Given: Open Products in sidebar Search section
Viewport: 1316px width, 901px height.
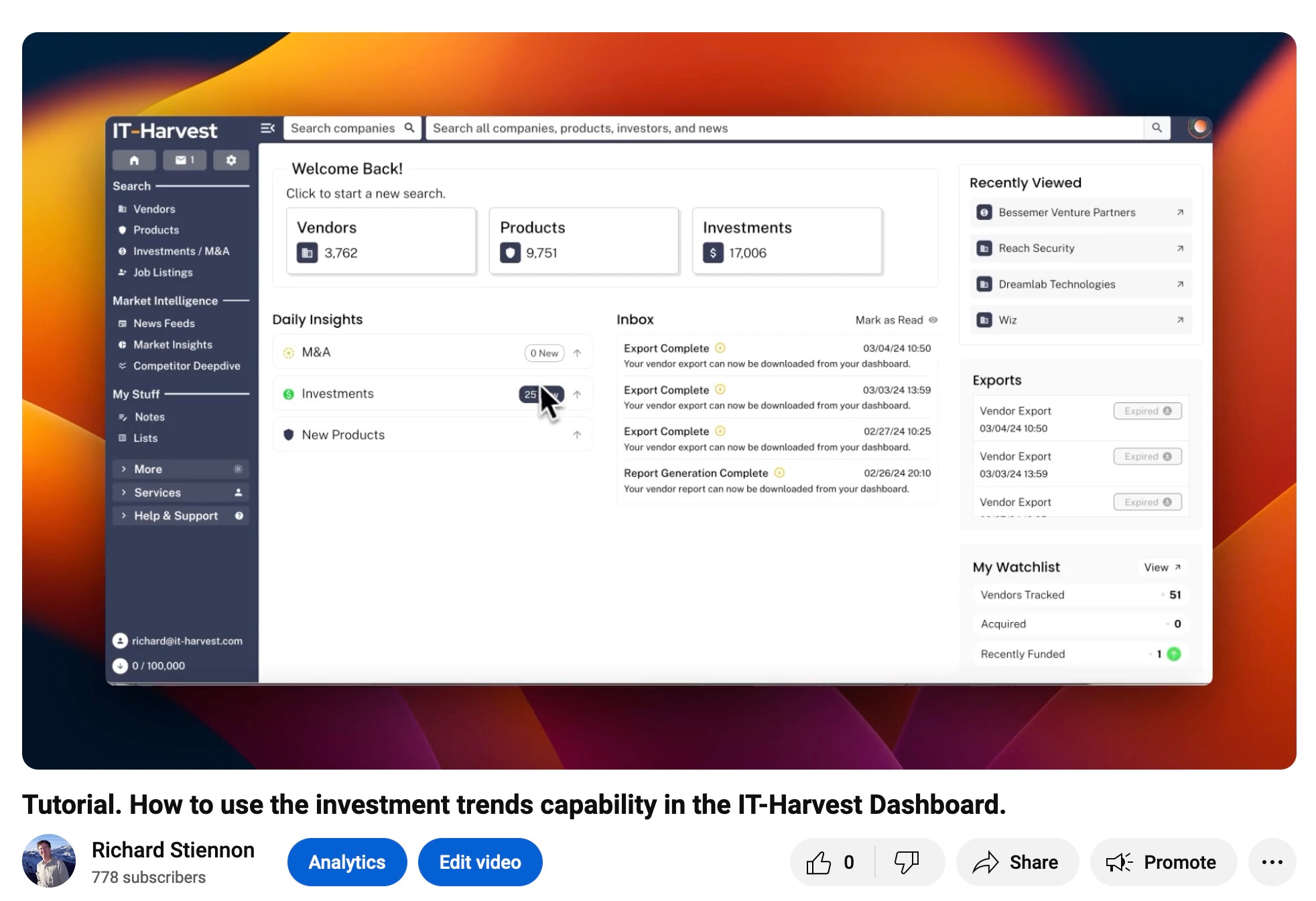Looking at the screenshot, I should (156, 230).
